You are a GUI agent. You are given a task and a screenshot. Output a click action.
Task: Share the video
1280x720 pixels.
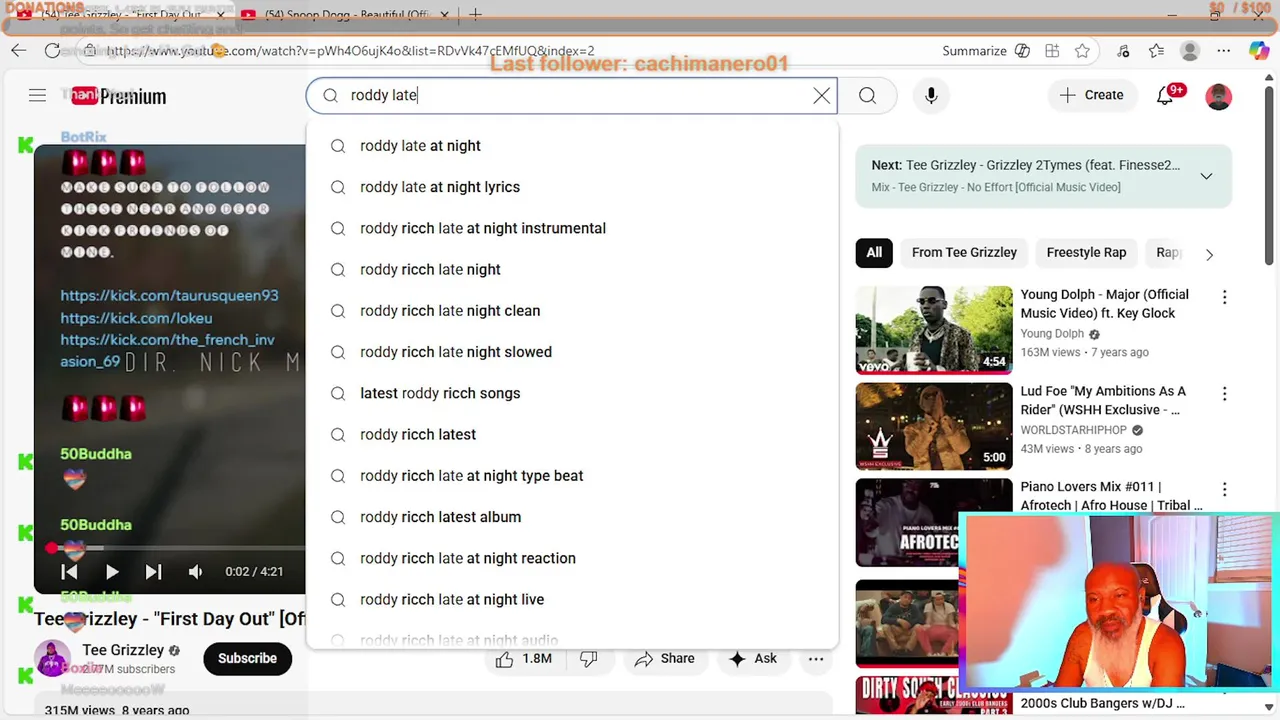(664, 659)
